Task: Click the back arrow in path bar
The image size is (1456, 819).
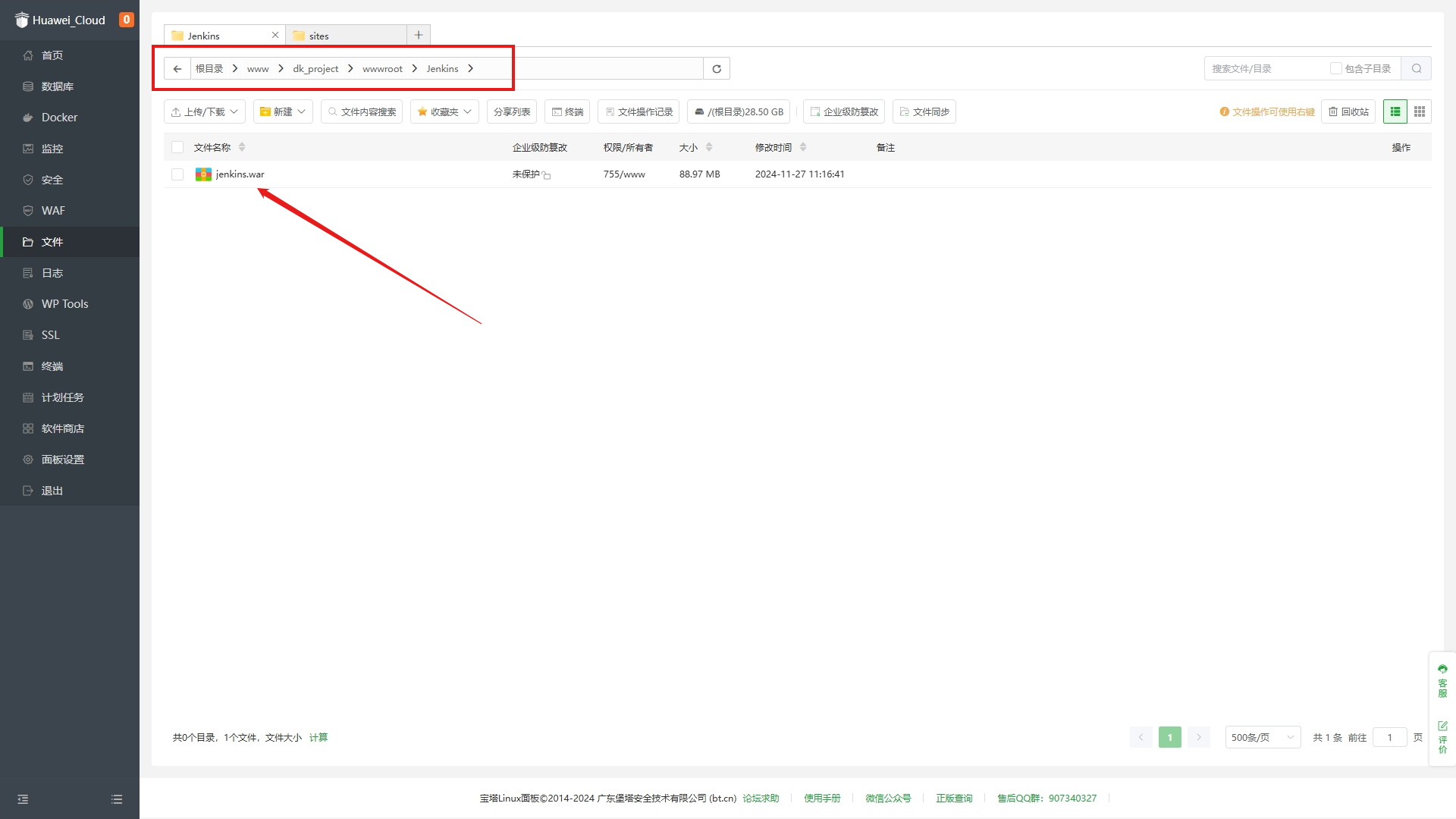Action: pyautogui.click(x=177, y=69)
